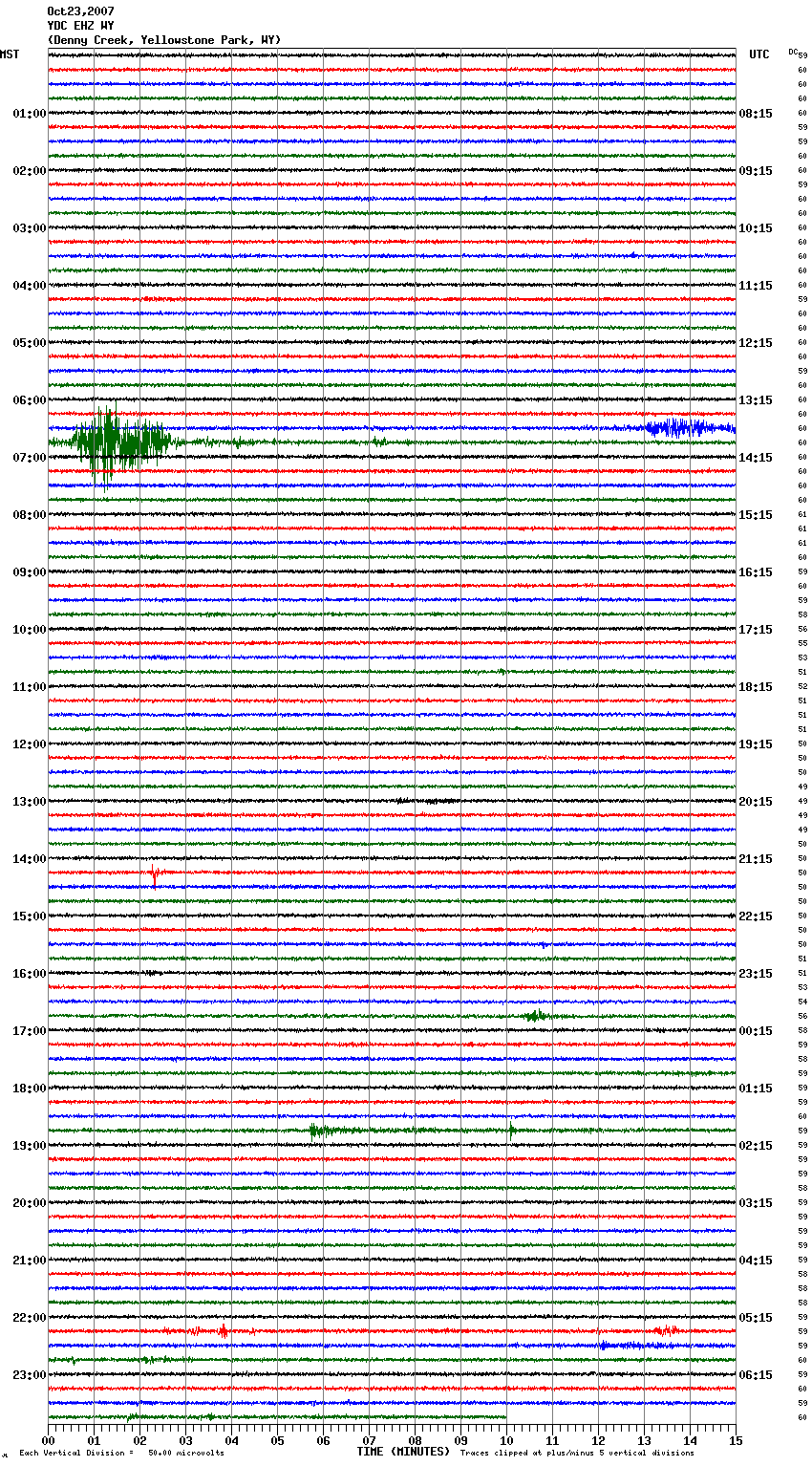Image resolution: width=812 pixels, height=1466 pixels.
Task: Click the red spike near minute 4 after 22:00
Action: [x=223, y=1330]
